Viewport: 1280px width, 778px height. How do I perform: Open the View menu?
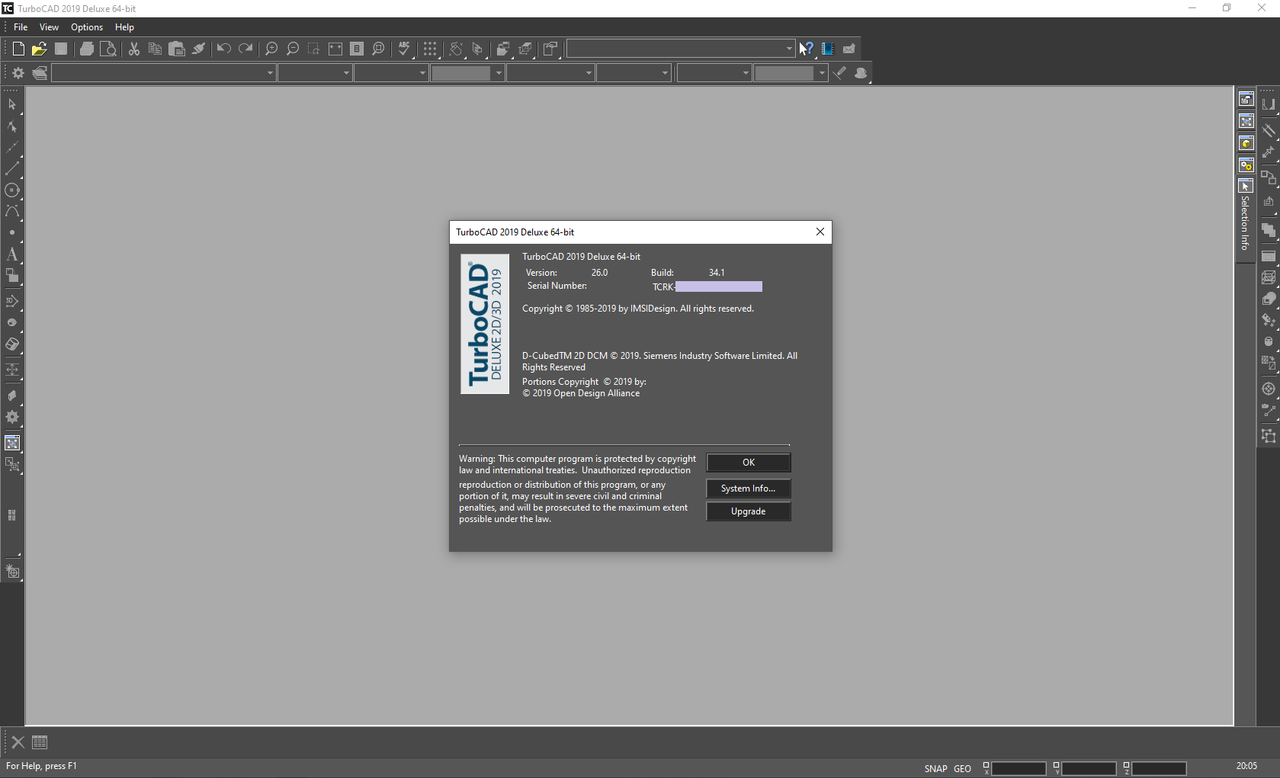coord(49,27)
